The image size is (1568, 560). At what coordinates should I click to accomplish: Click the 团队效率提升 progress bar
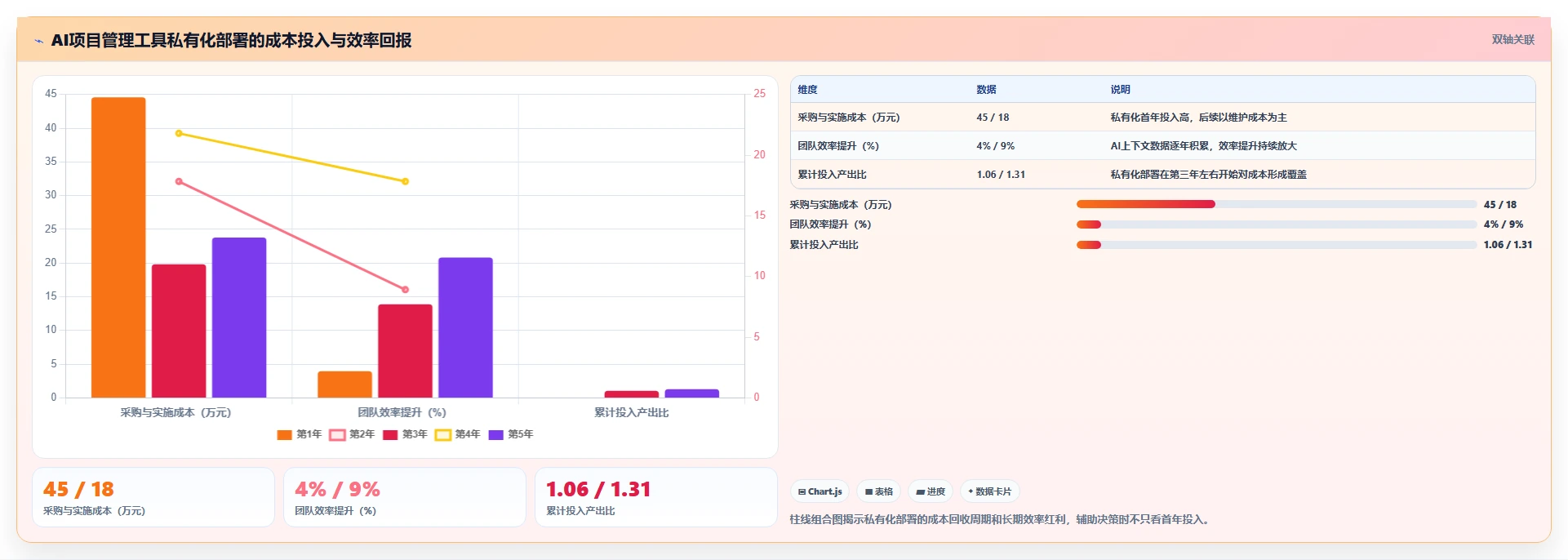[1277, 224]
